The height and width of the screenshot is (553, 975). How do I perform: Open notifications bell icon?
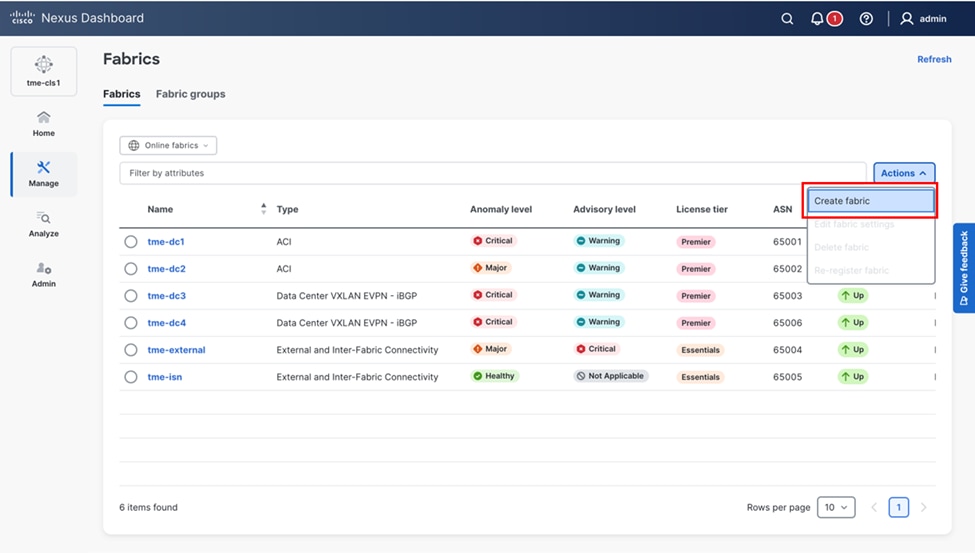(x=818, y=18)
